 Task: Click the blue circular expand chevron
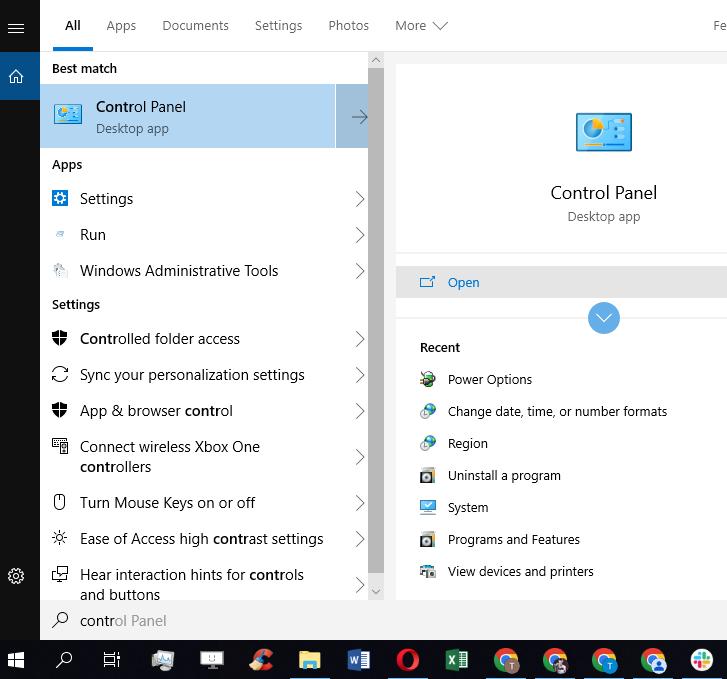[x=604, y=318]
